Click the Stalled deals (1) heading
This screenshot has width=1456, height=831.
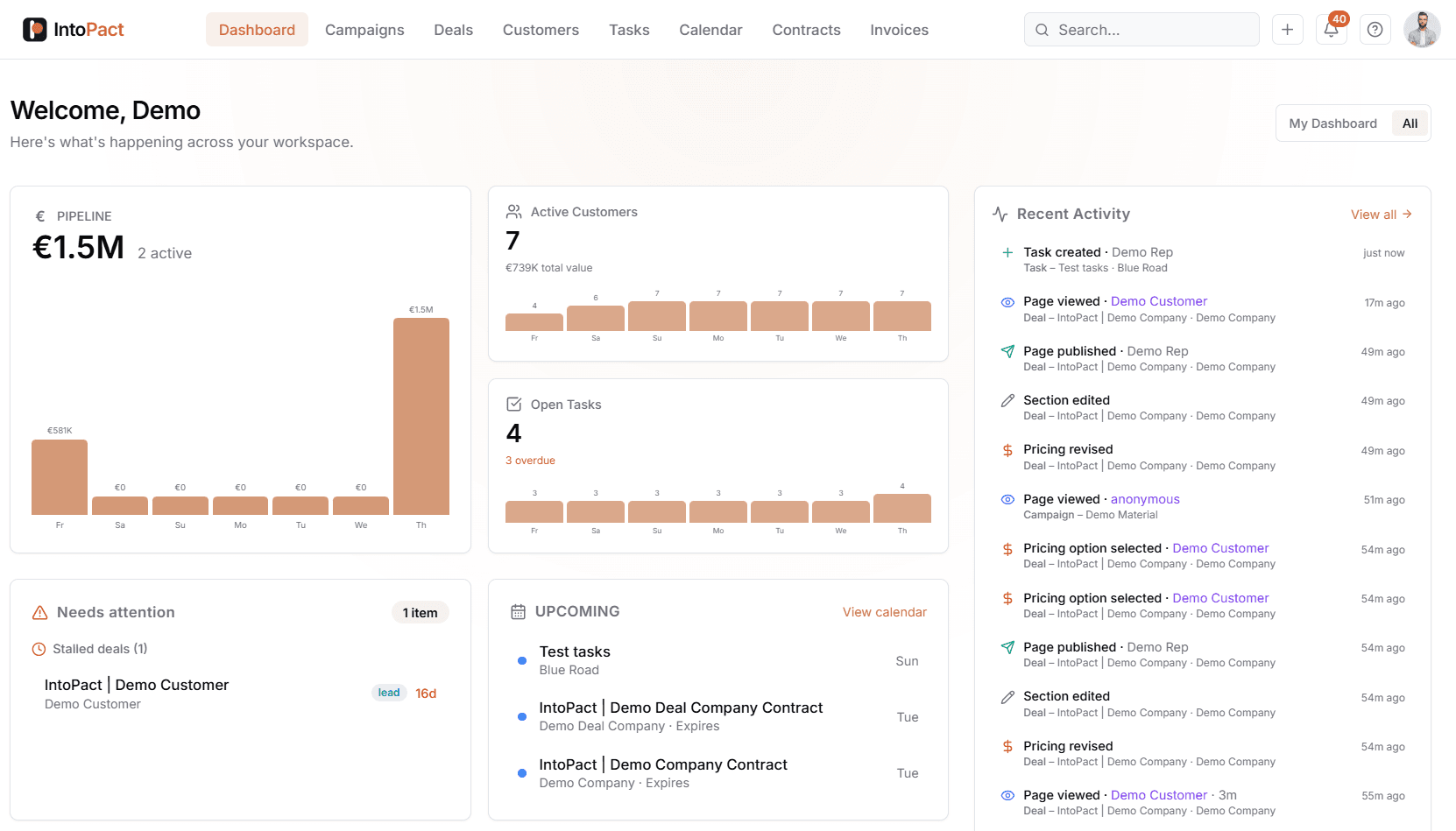(x=100, y=649)
